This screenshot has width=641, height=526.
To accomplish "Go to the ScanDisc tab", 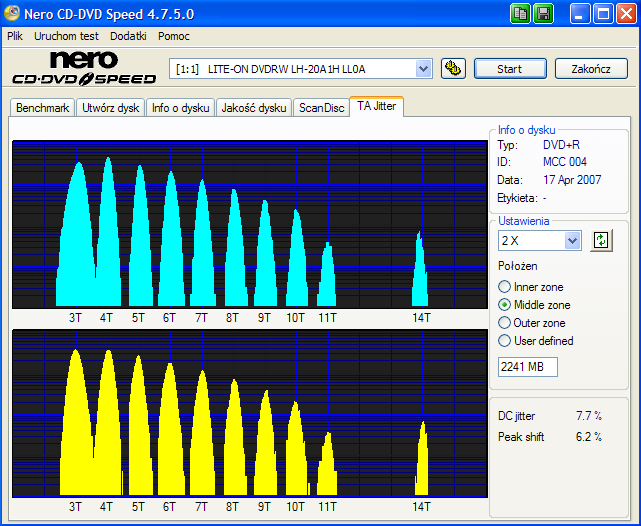I will tap(321, 108).
